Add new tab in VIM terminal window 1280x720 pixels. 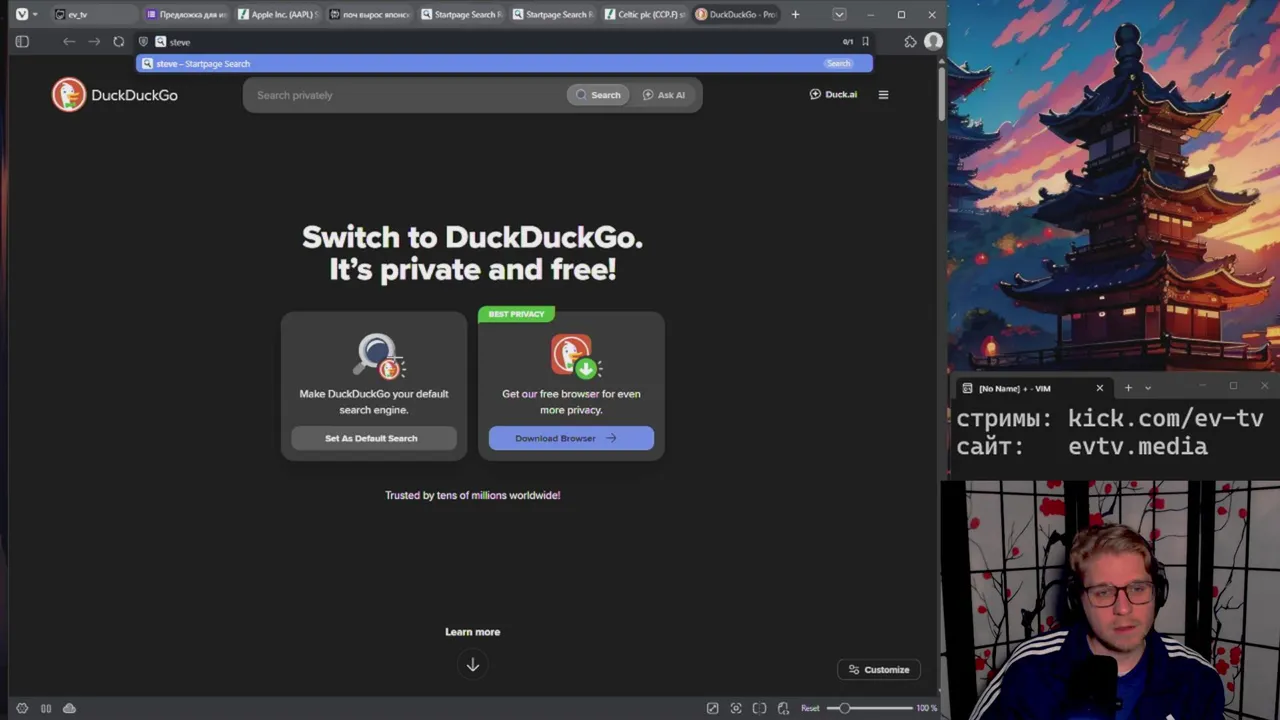pos(1128,388)
